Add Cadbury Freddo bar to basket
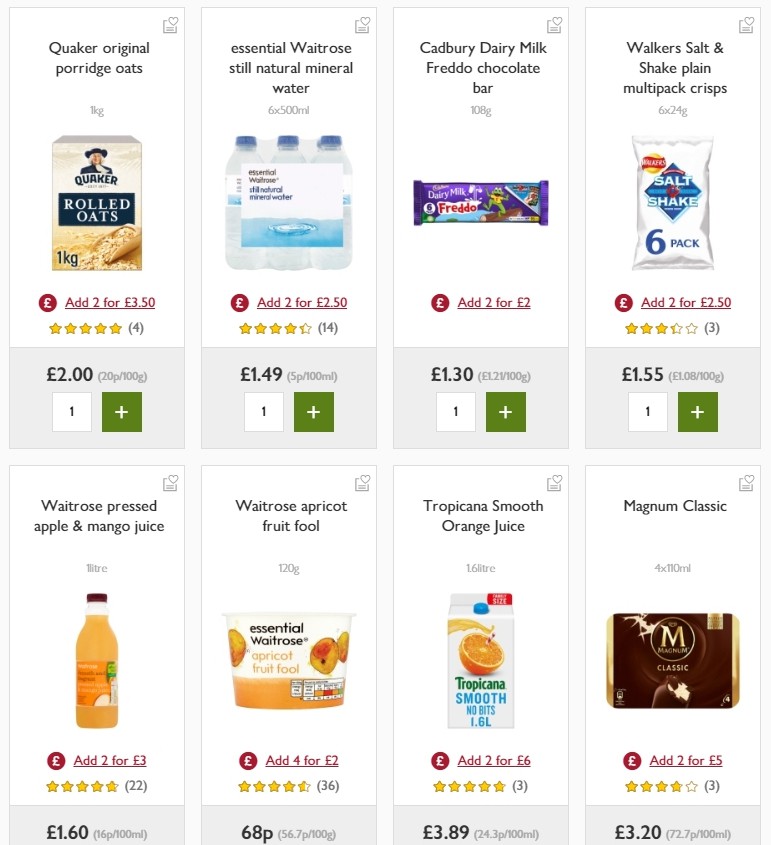Screen dimensions: 771x845 [x=506, y=411]
